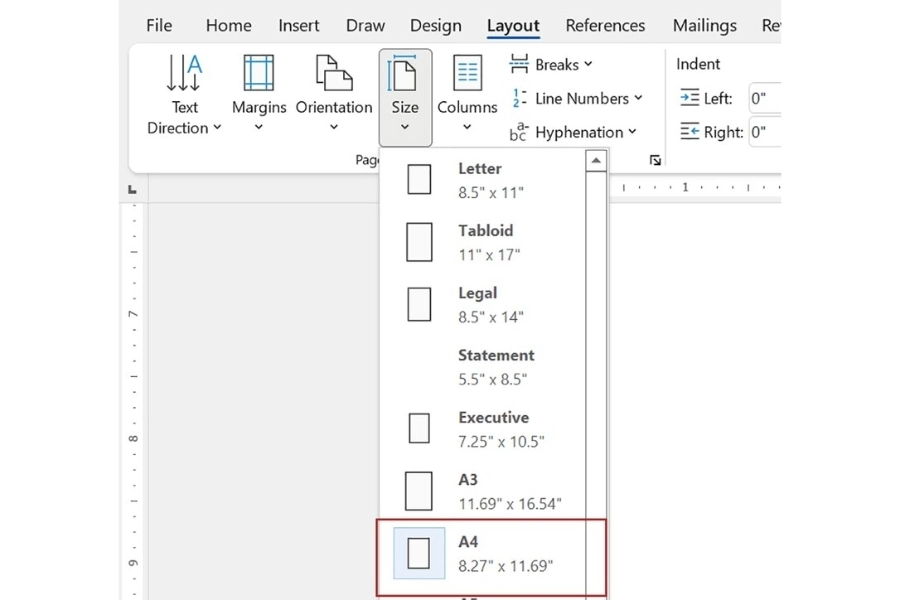The image size is (900, 600).
Task: Open the References tab
Action: (x=606, y=26)
